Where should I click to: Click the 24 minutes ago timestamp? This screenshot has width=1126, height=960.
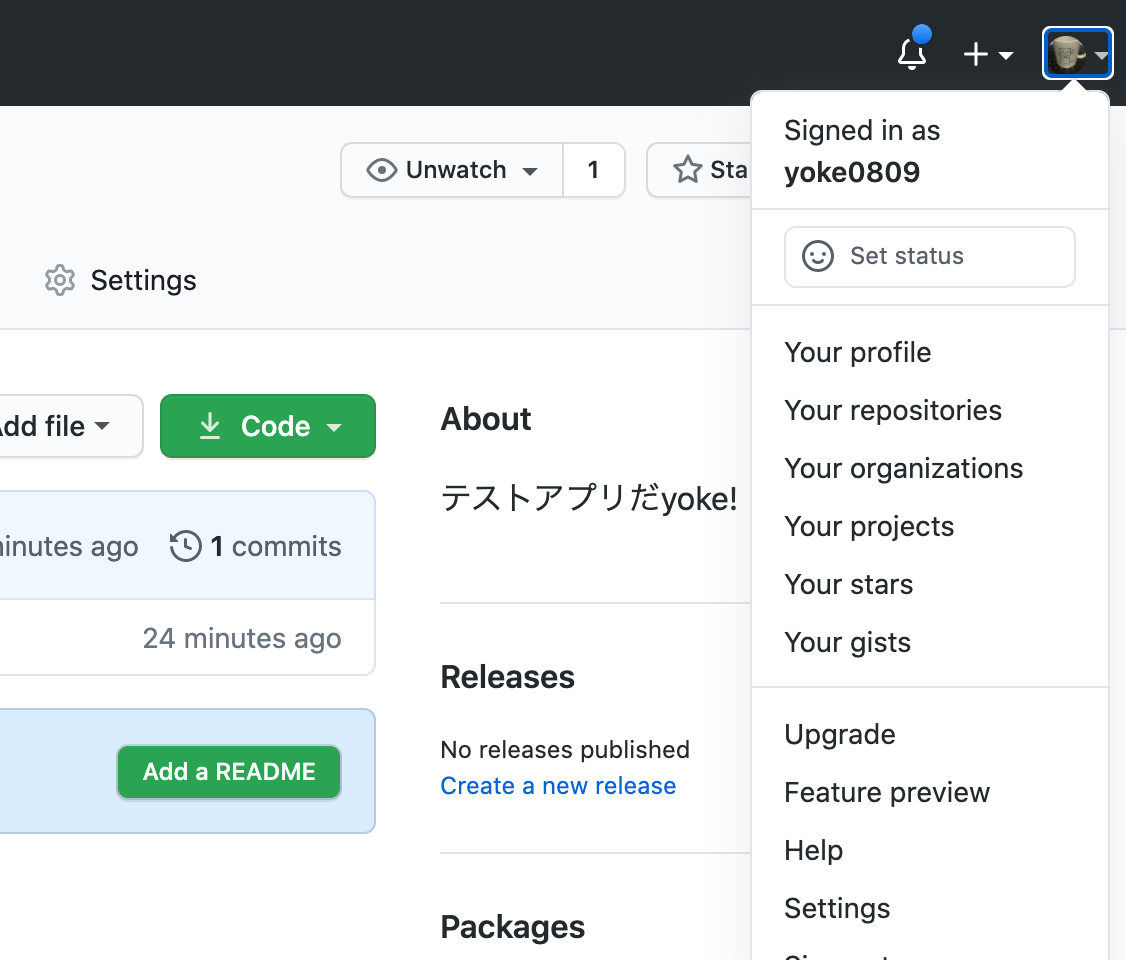tap(242, 638)
